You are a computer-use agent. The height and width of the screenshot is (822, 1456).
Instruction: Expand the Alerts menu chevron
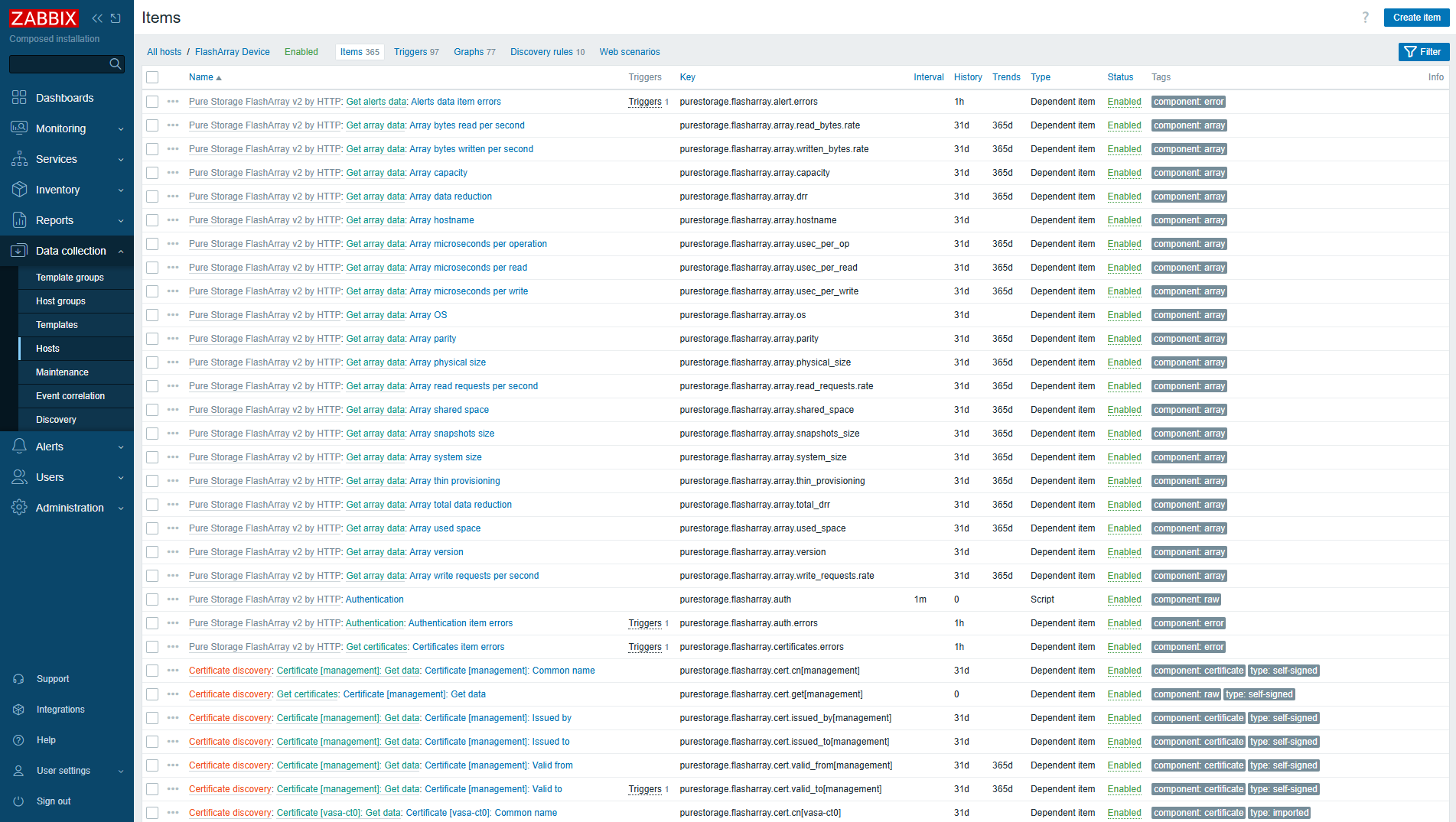[121, 447]
